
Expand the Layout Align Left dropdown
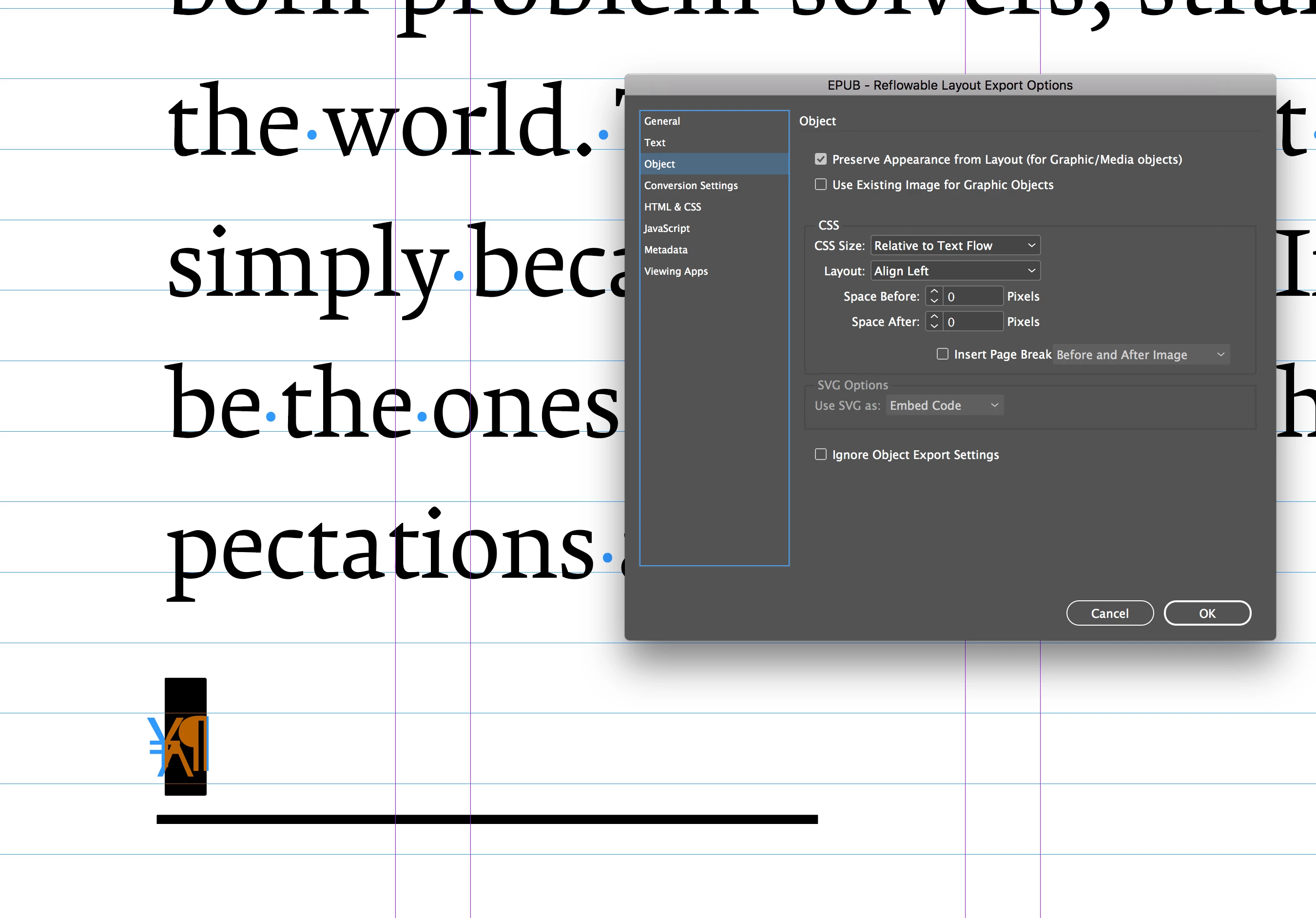pyautogui.click(x=955, y=271)
